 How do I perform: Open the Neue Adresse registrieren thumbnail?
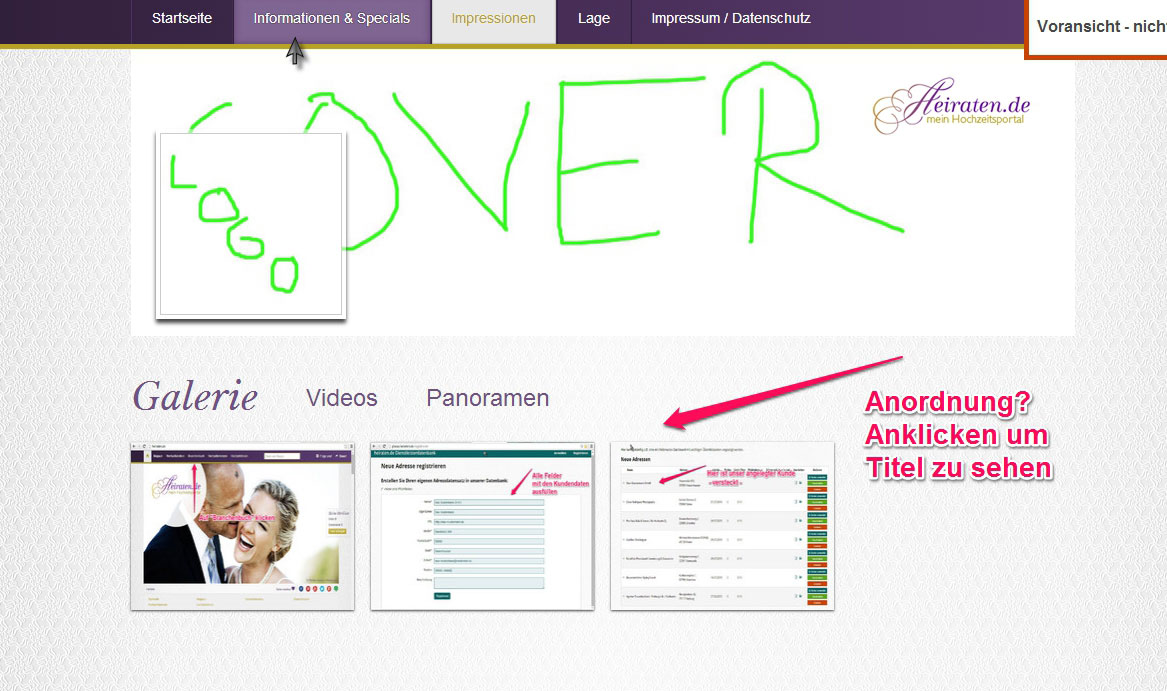coord(481,525)
